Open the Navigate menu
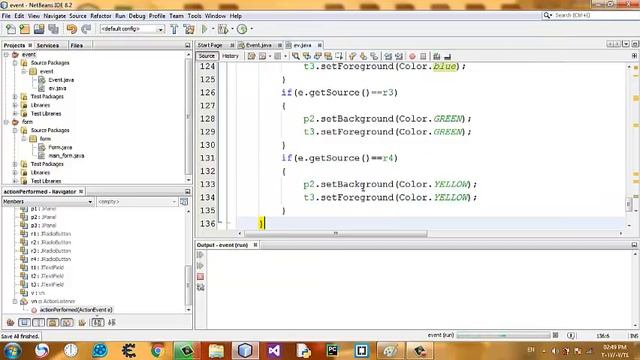Image resolution: width=640 pixels, height=360 pixels. (55, 16)
